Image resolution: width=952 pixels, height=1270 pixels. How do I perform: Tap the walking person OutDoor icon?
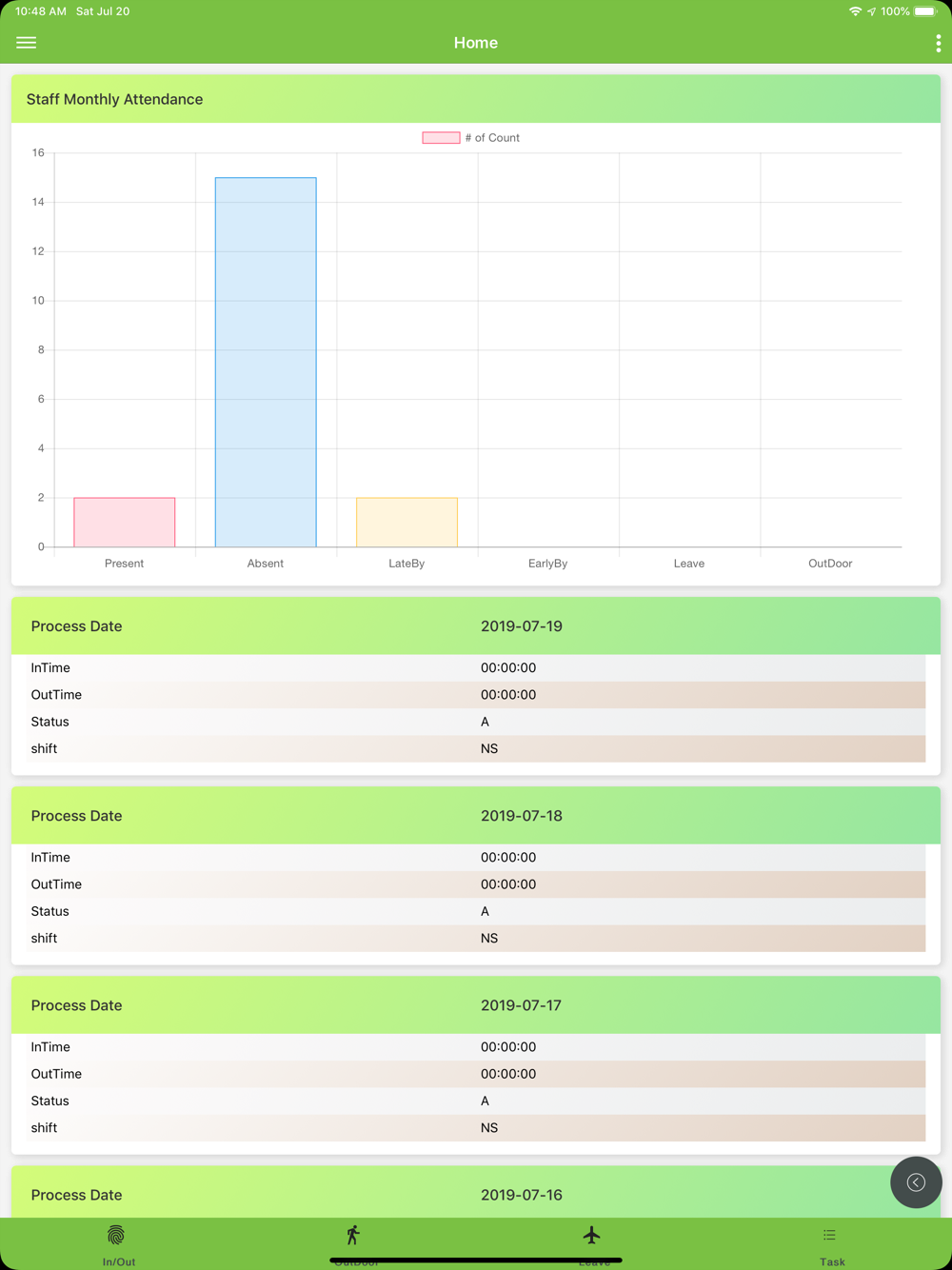point(353,1235)
